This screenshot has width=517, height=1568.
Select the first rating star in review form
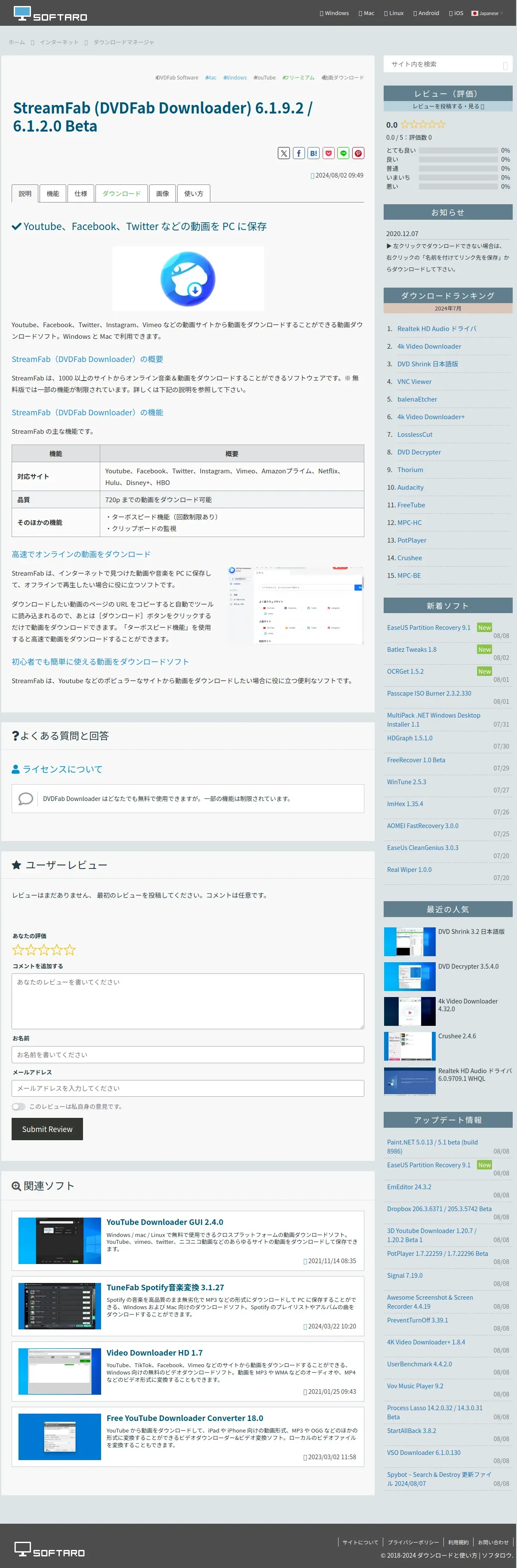point(18,950)
